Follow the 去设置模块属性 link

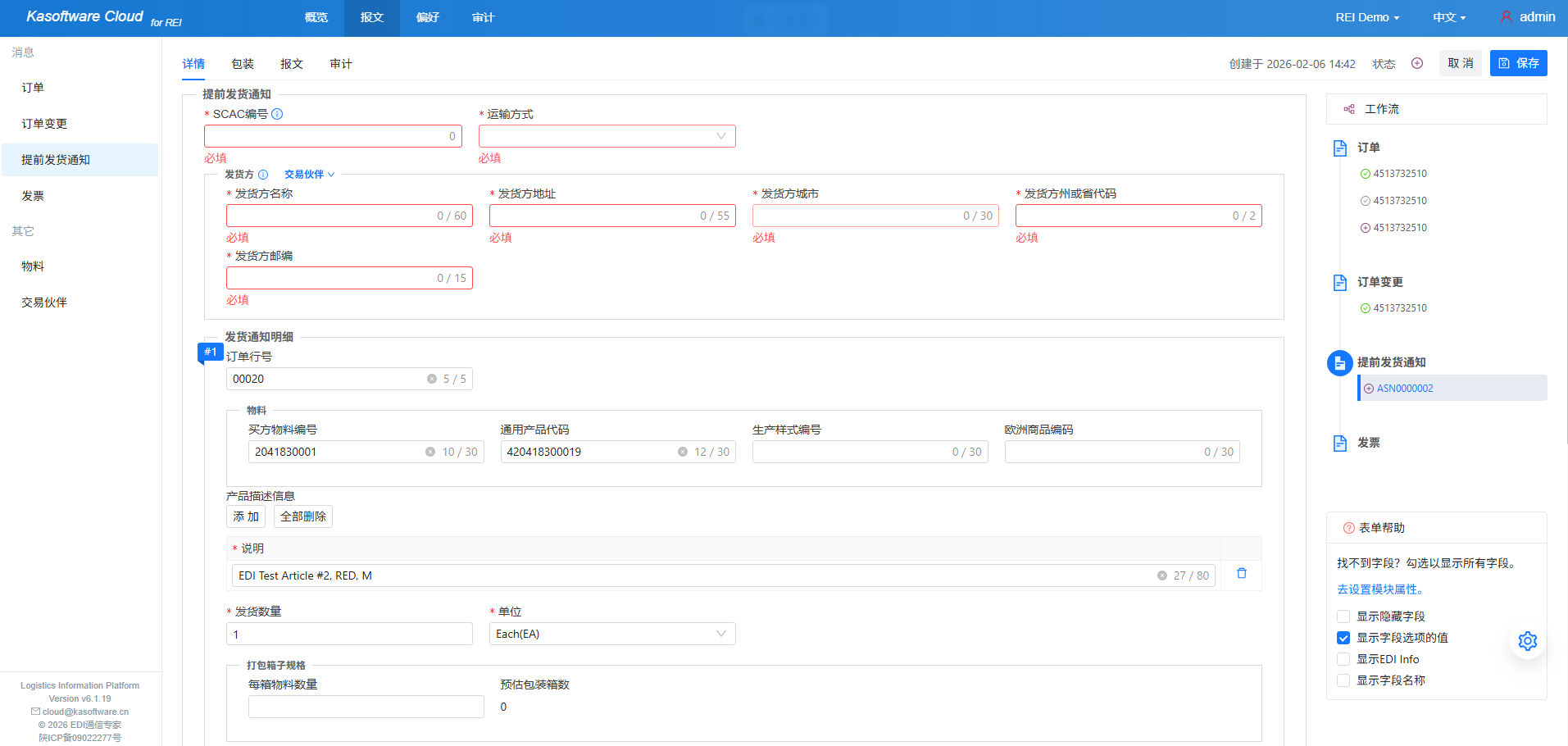click(1383, 589)
